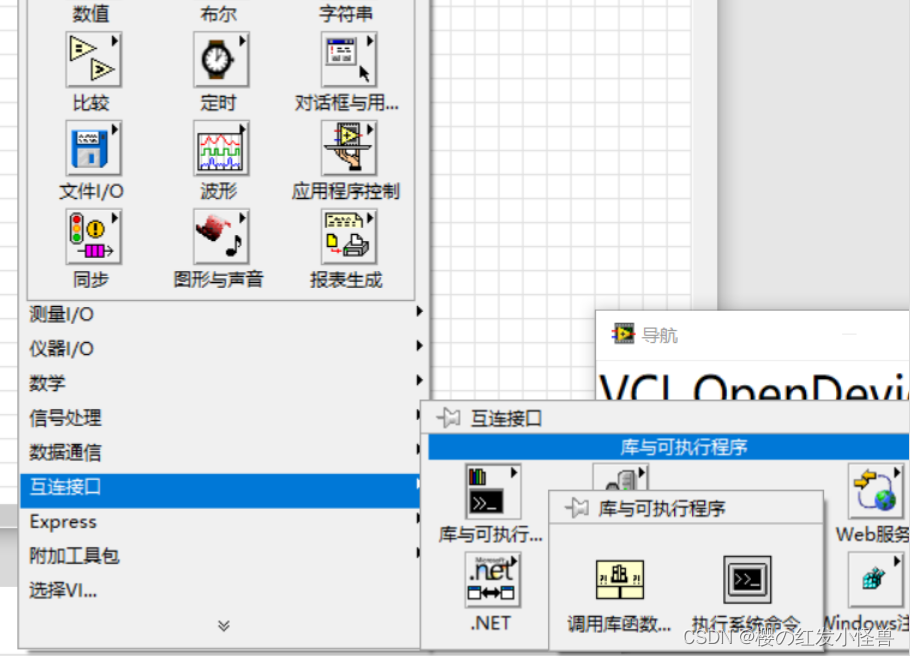Image resolution: width=910 pixels, height=656 pixels.
Task: Click the 导航 window VI icon
Action: click(623, 334)
